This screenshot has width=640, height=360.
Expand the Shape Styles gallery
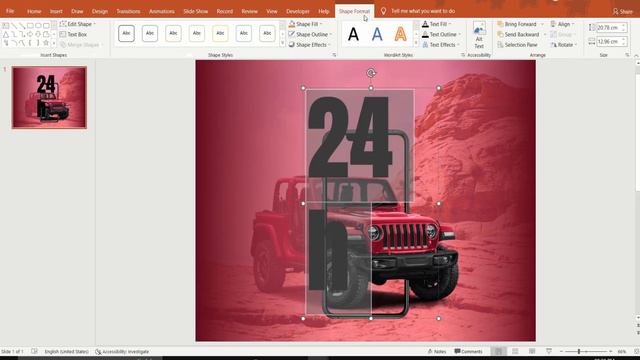[x=282, y=43]
